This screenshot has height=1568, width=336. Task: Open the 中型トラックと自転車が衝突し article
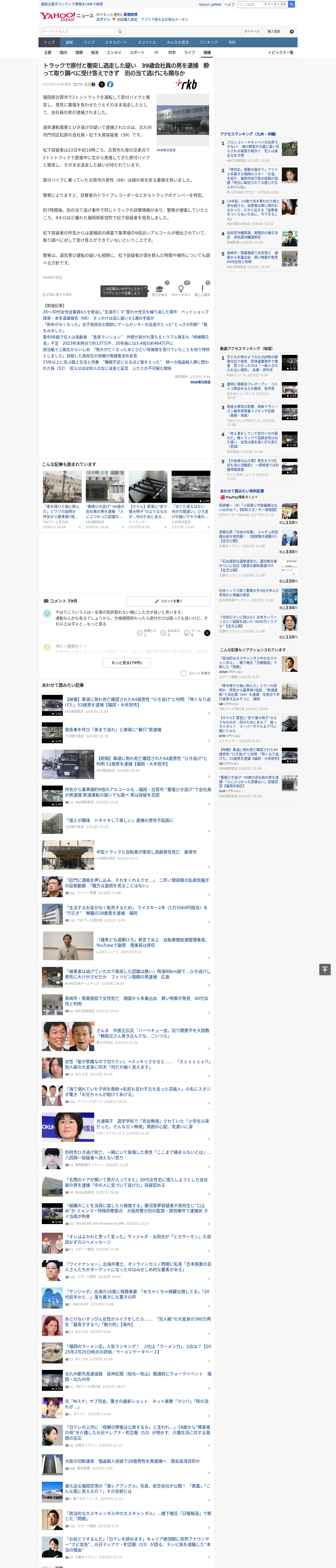(x=146, y=852)
